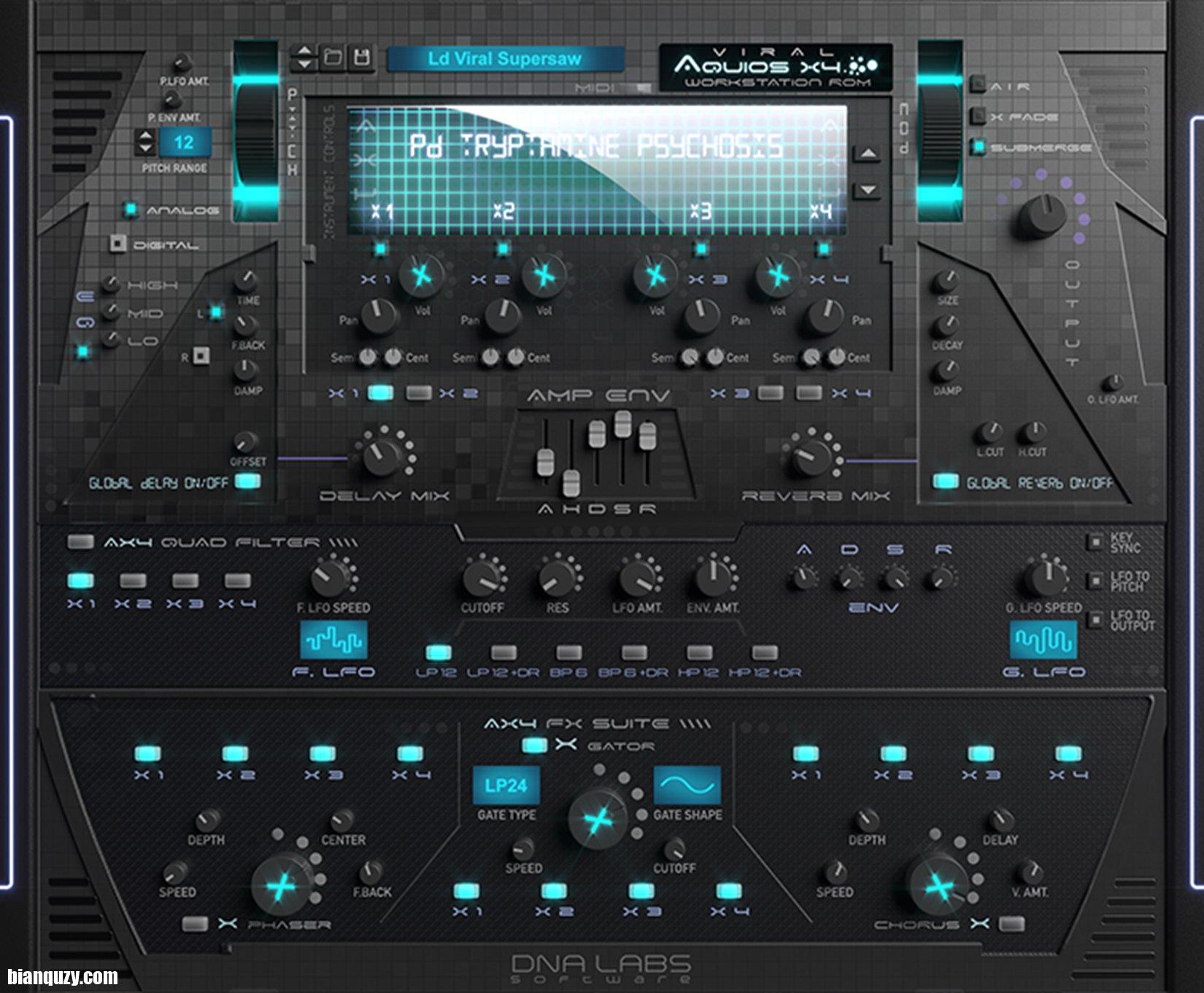Screen dimensions: 1204x993
Task: Click the Pitch Range value 12 field
Action: pos(185,142)
